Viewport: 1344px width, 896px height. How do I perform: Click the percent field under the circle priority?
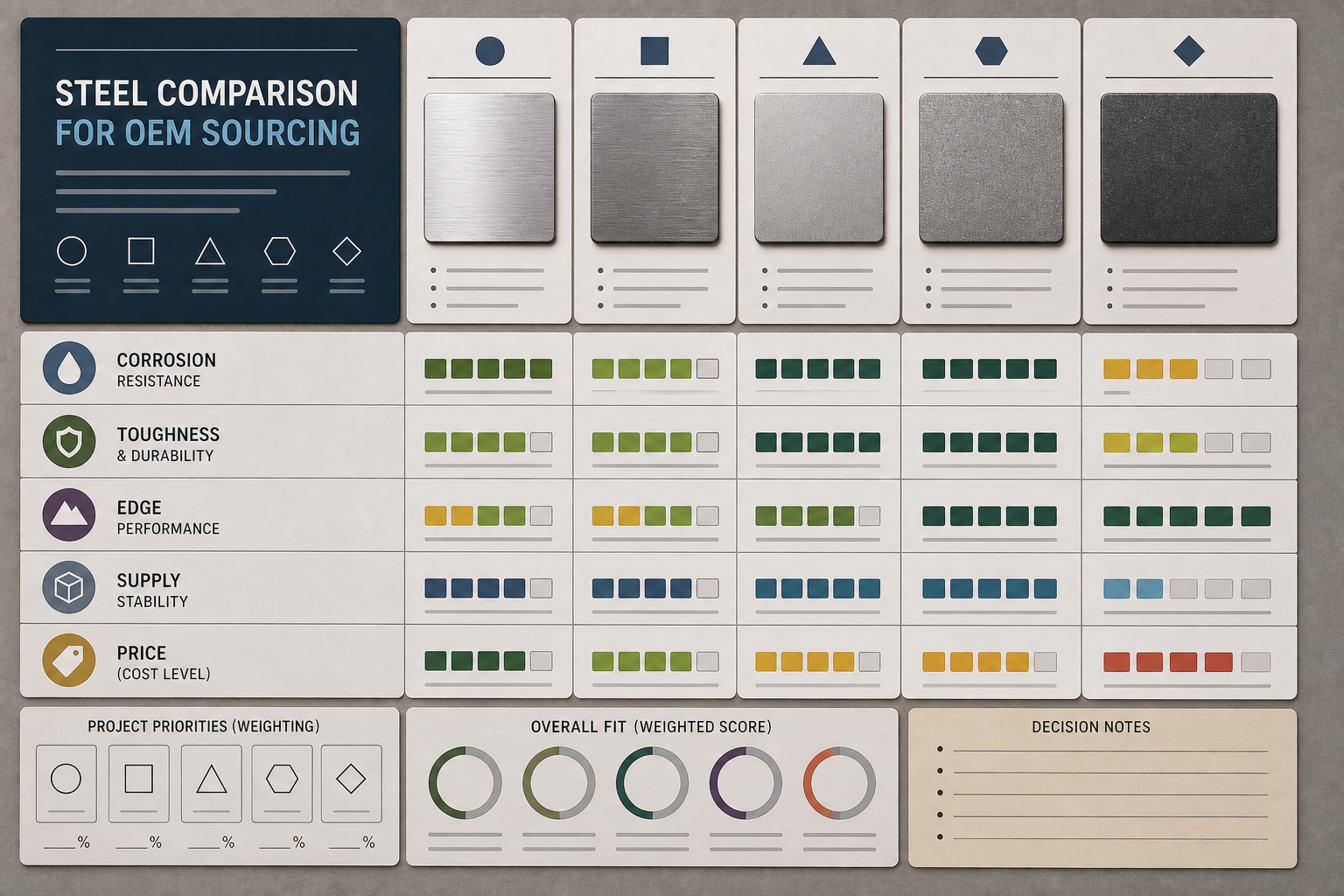pyautogui.click(x=66, y=843)
